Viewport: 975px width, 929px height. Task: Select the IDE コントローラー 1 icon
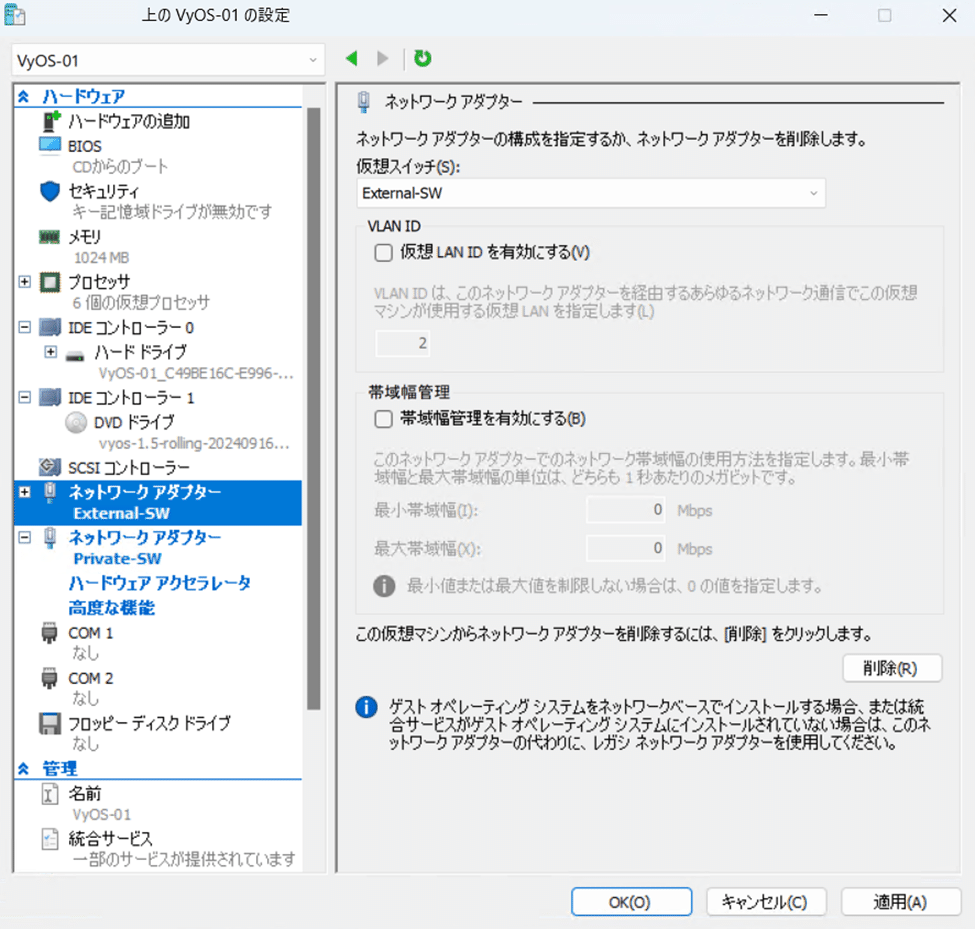pyautogui.click(x=50, y=397)
